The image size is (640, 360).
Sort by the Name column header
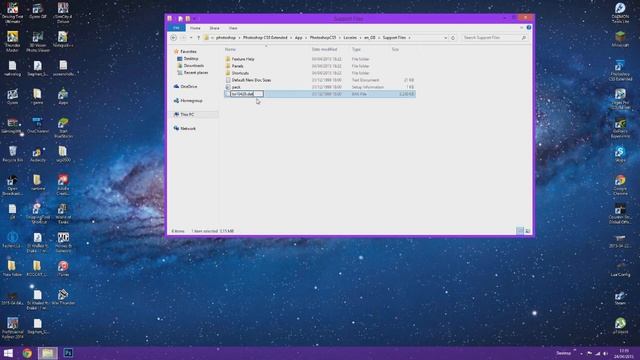[231, 49]
